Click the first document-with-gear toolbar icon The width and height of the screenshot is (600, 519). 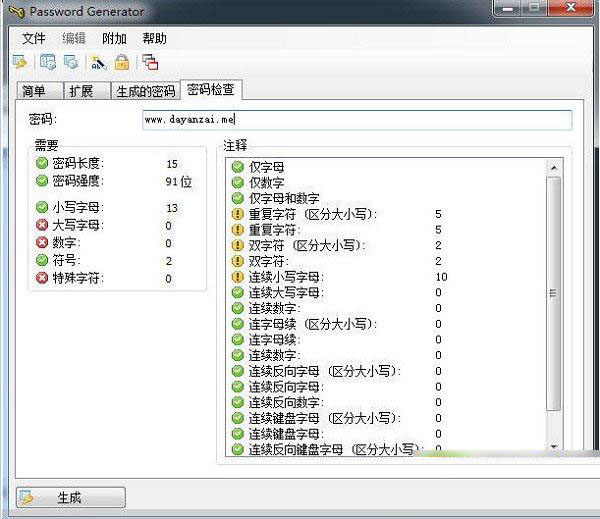pyautogui.click(x=48, y=62)
